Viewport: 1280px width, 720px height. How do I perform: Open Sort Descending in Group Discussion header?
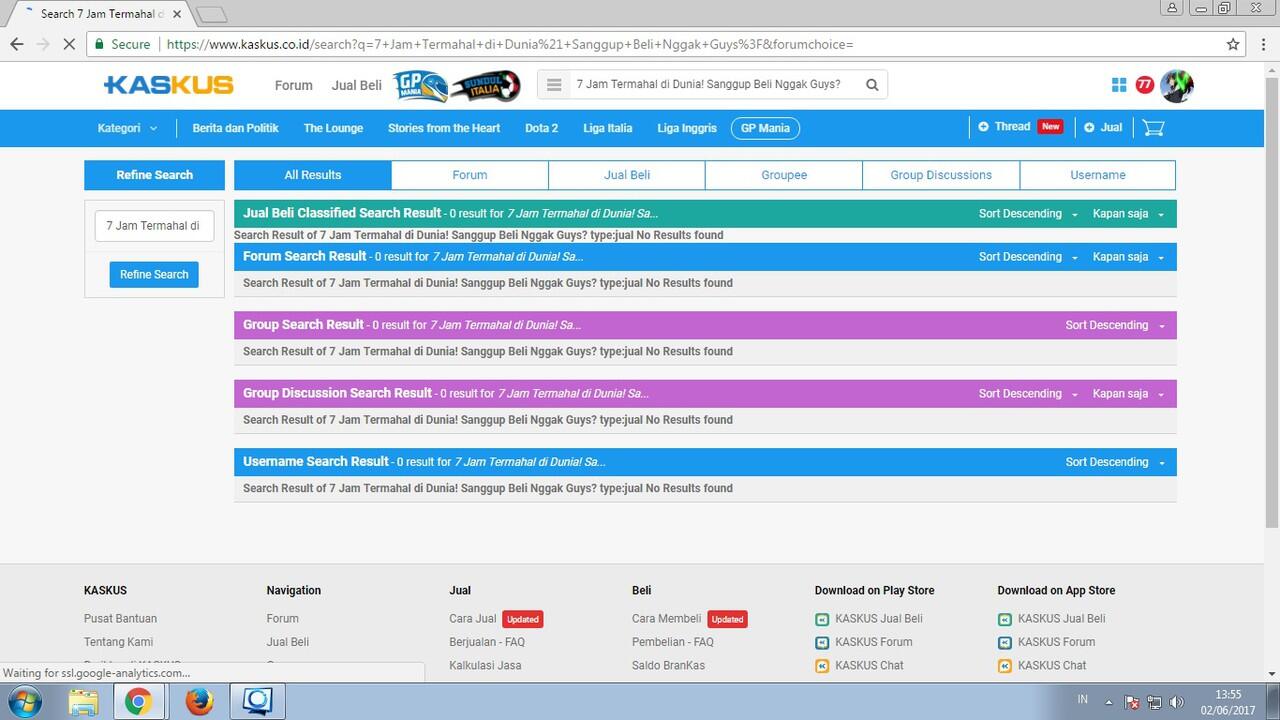click(x=1028, y=394)
